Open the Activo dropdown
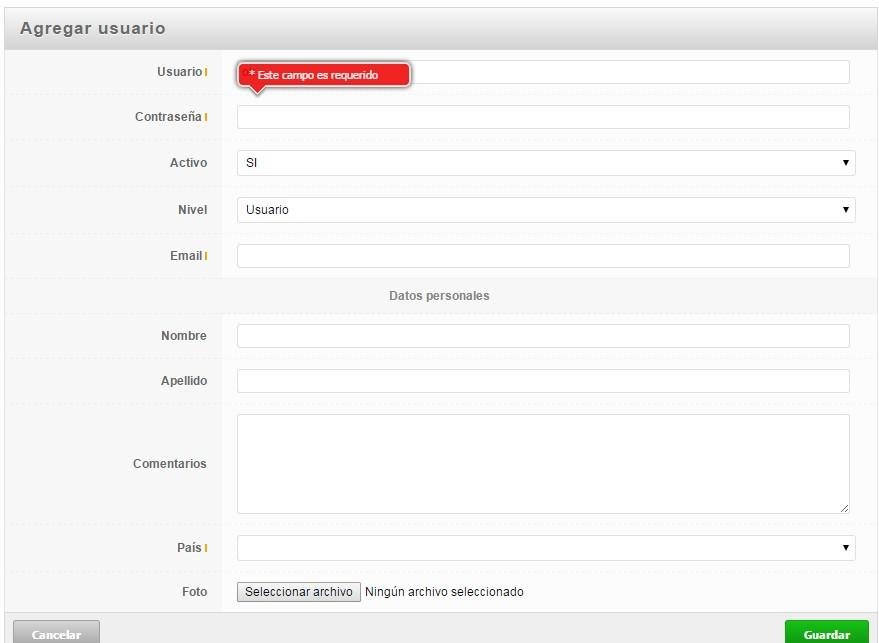Image resolution: width=879 pixels, height=643 pixels. 543,163
